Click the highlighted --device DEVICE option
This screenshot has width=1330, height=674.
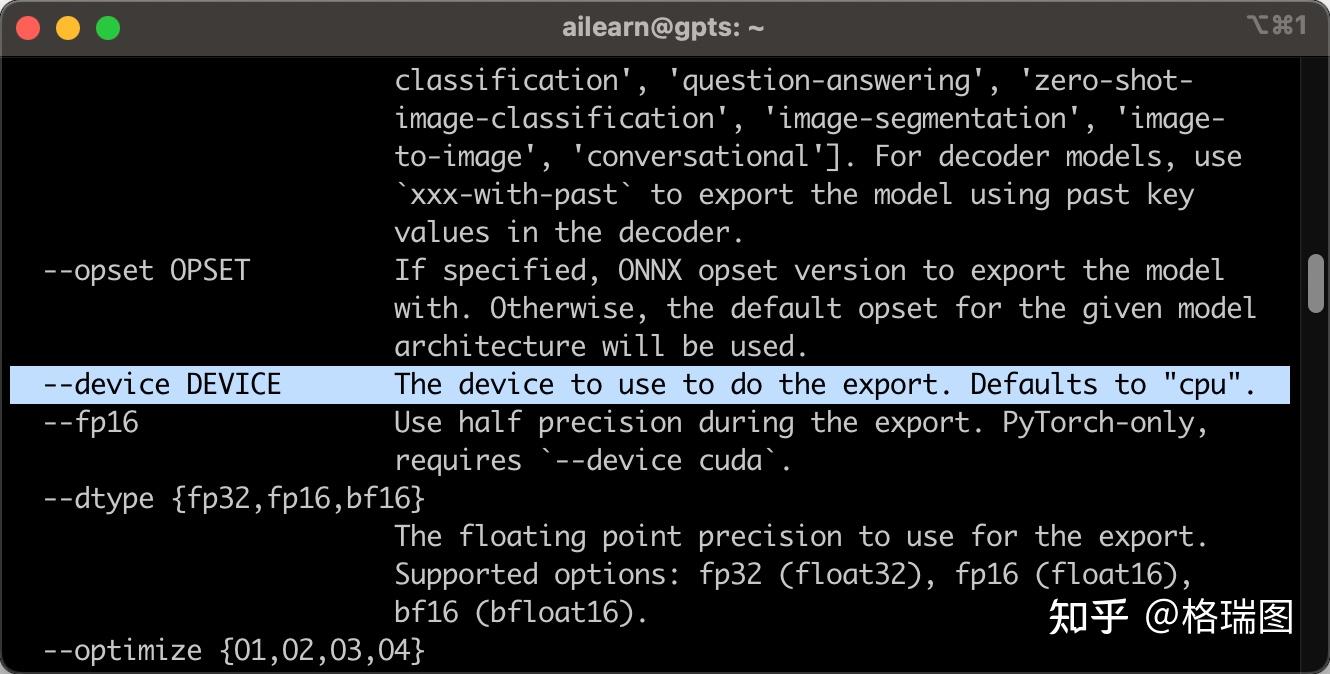click(162, 385)
